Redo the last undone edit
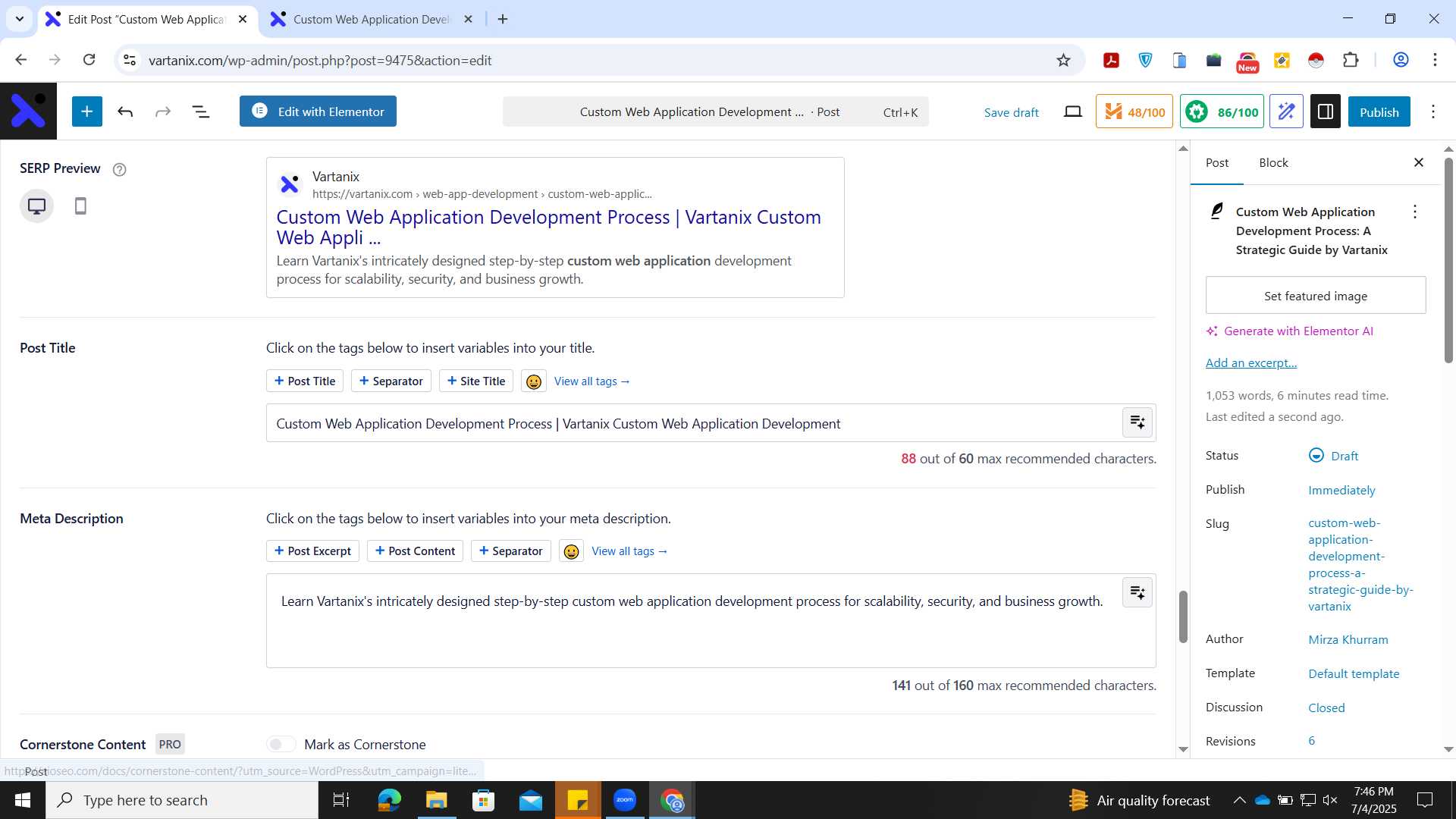 pos(162,112)
